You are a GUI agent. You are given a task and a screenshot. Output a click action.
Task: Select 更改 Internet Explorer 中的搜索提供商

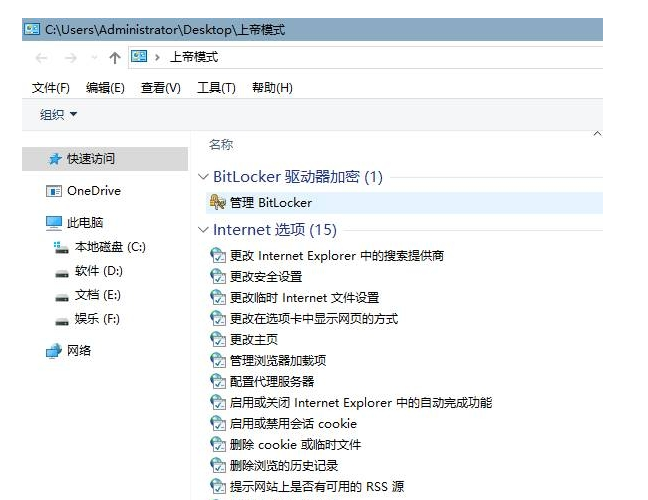[x=337, y=256]
